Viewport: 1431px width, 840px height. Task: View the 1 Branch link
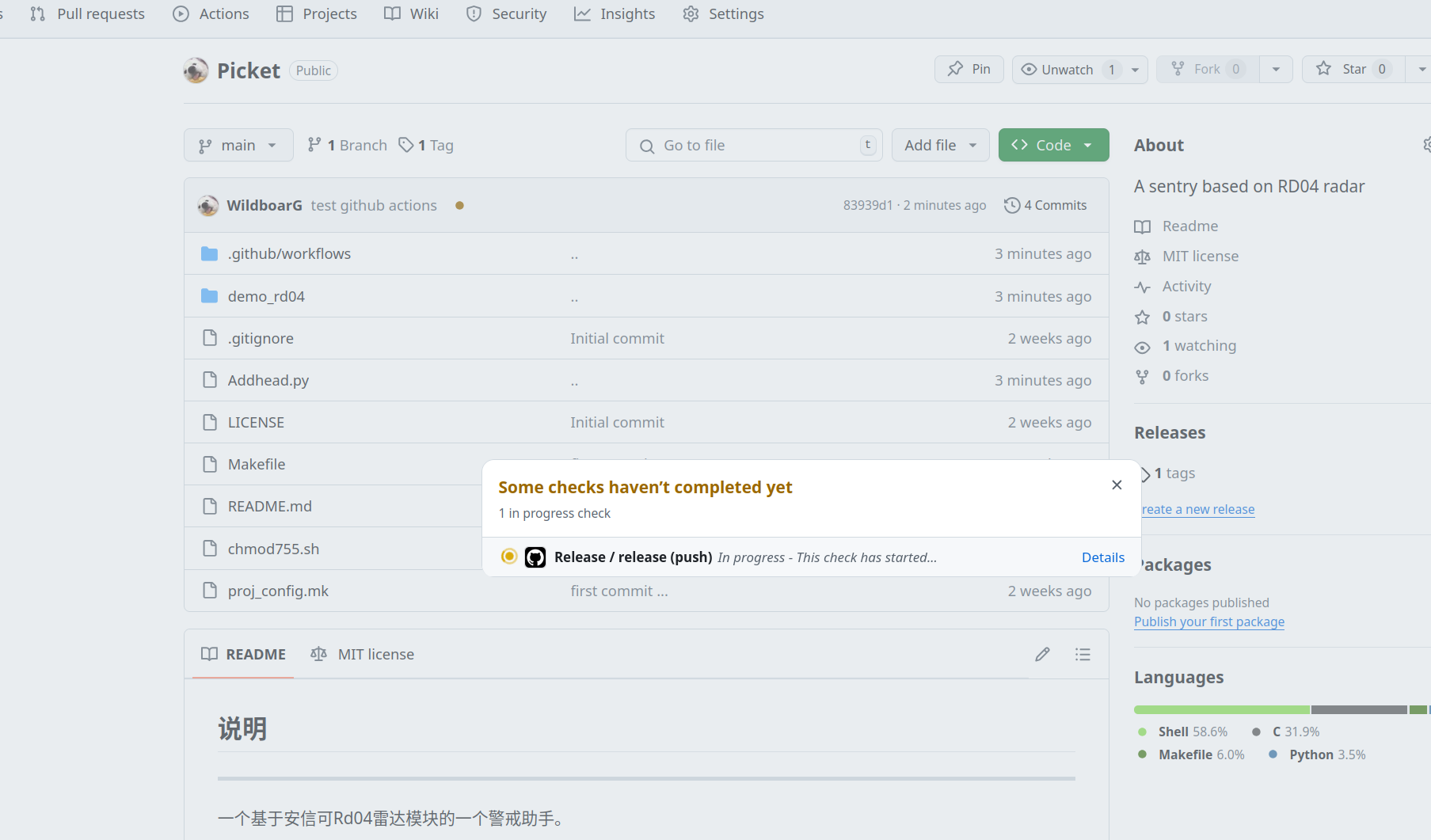tap(347, 145)
